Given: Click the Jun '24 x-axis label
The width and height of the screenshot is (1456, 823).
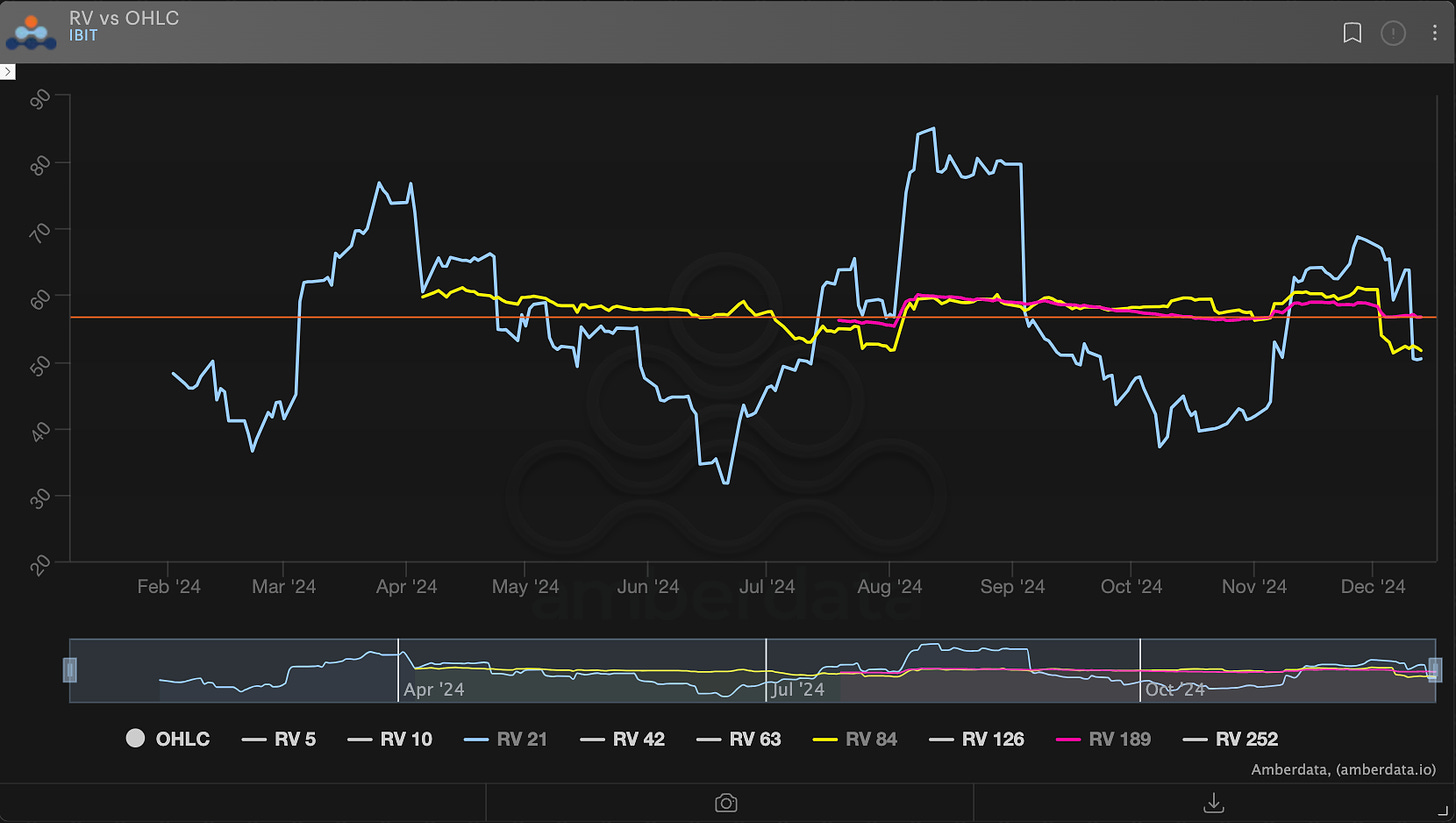Looking at the screenshot, I should click(649, 587).
